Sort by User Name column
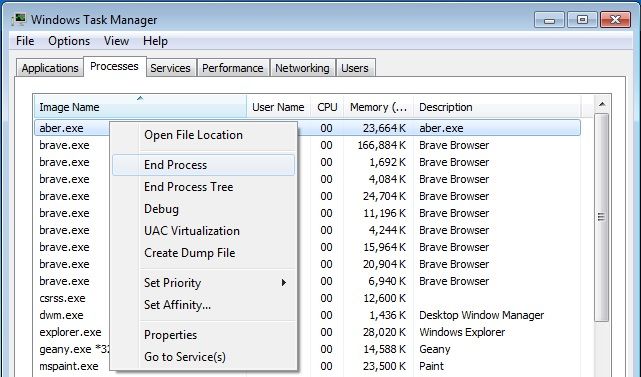Screen dimensions: 641x377 [x=278, y=107]
